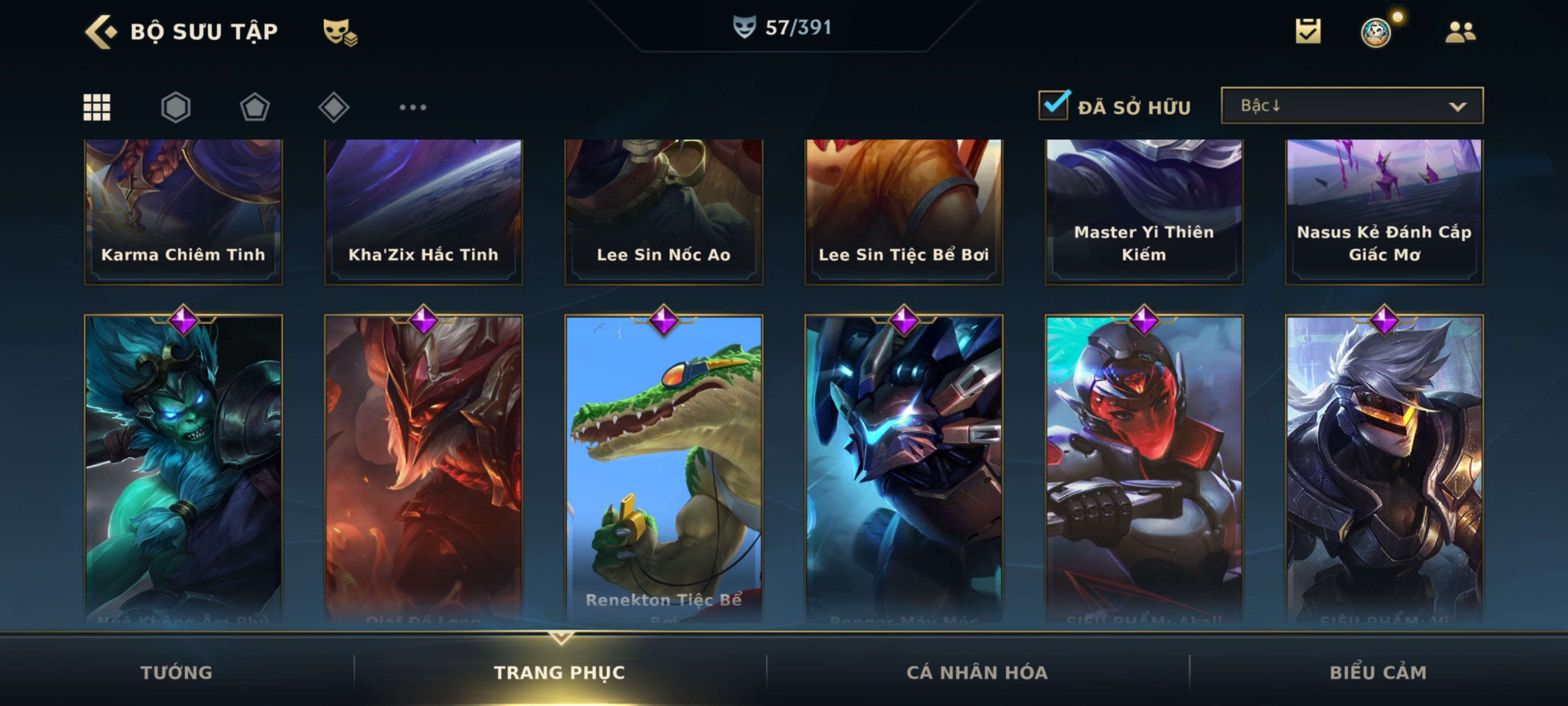Uncheck the Đã Sở Hữu checkbox

pyautogui.click(x=1054, y=105)
